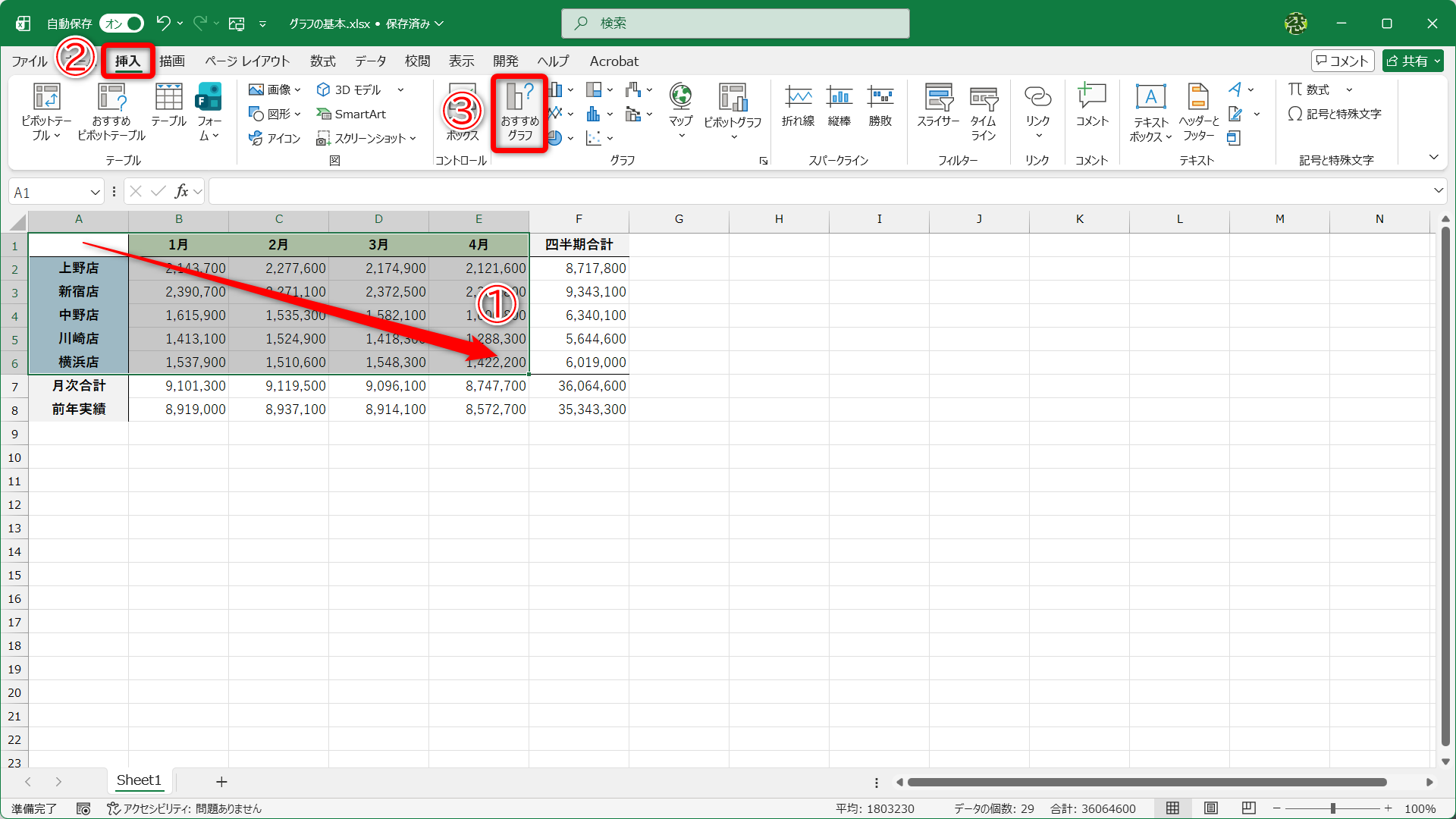Open the Insert (挿入) ribbon tab
1456x819 pixels.
tap(127, 61)
